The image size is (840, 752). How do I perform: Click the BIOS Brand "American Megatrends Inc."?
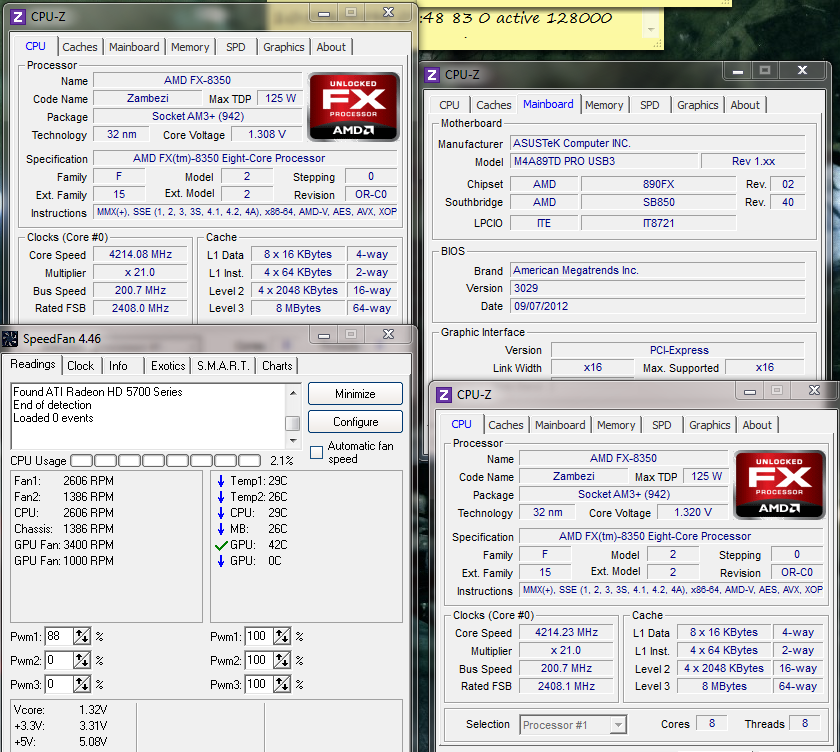click(657, 270)
